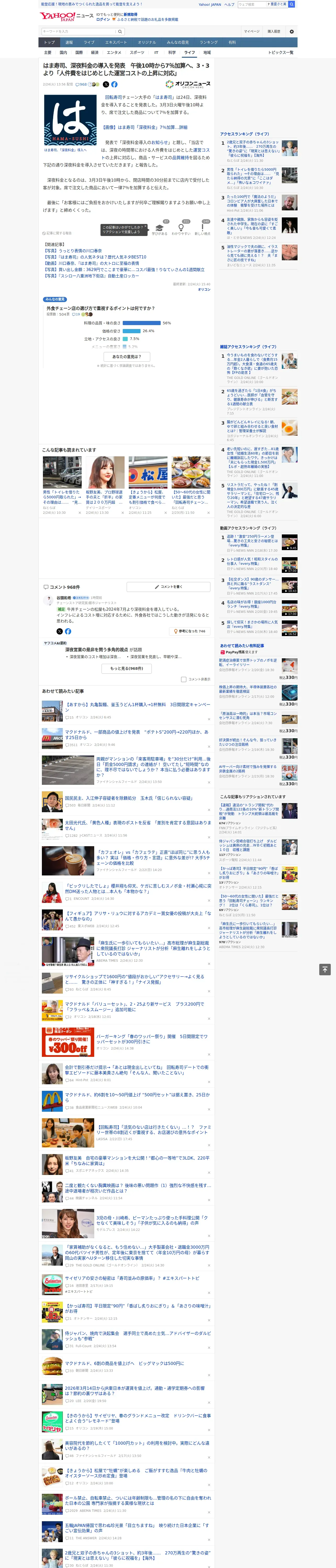Click the keyword search magnifier icon
This screenshot has height=1568, width=336.
tap(120, 32)
